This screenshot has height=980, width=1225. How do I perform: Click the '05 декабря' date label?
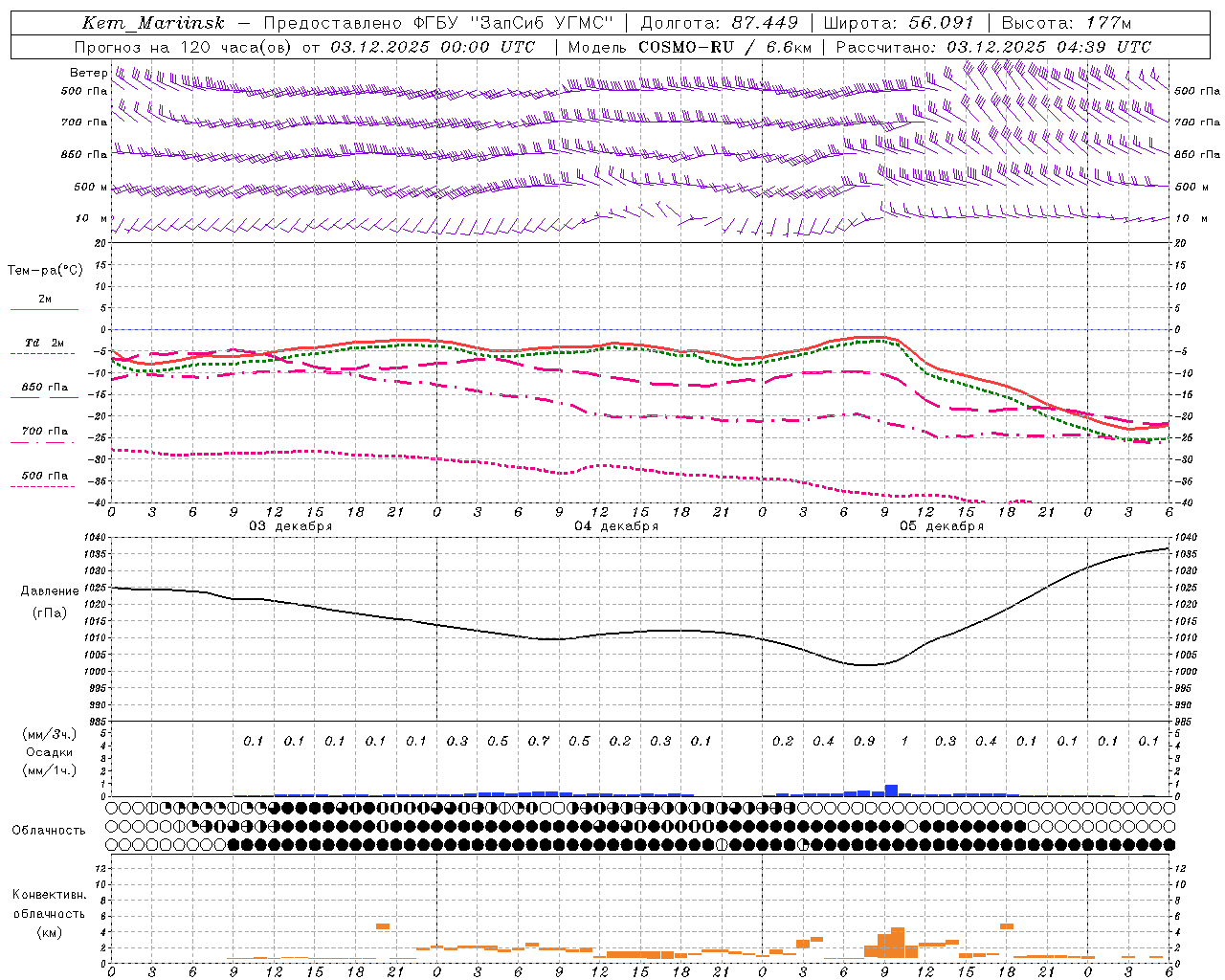click(x=942, y=526)
